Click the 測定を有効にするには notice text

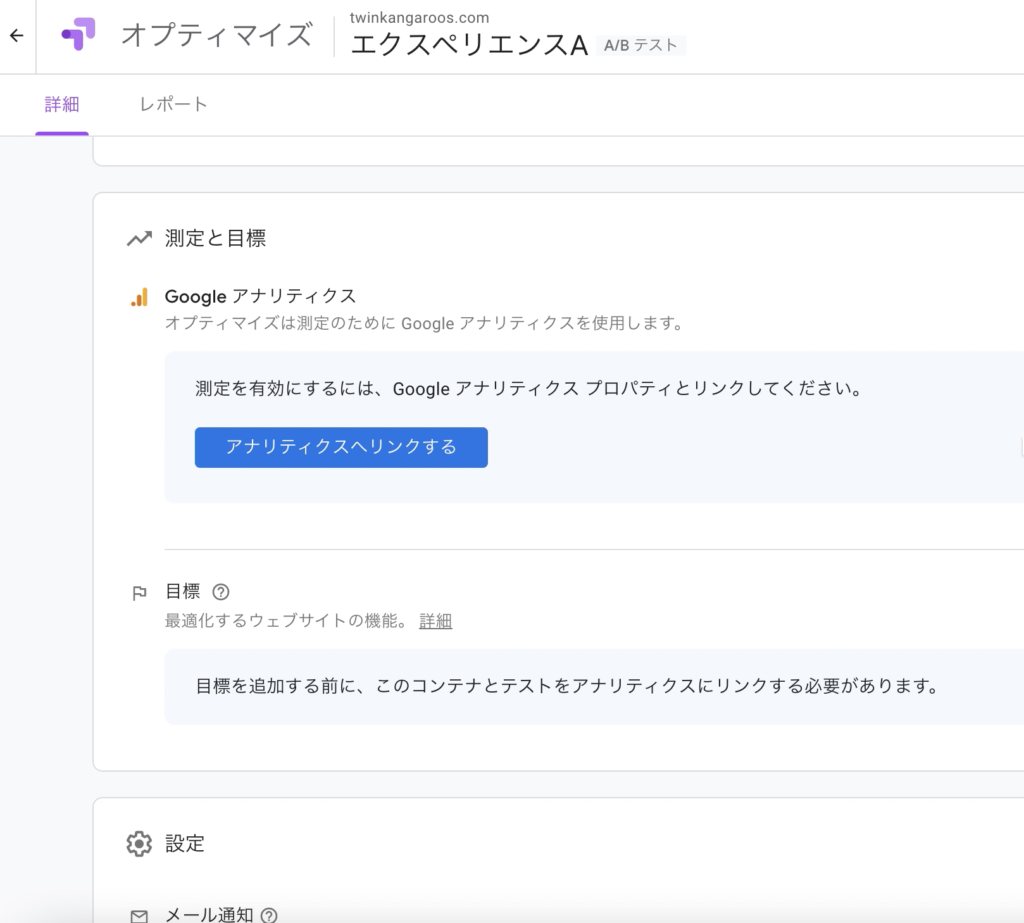(x=528, y=389)
